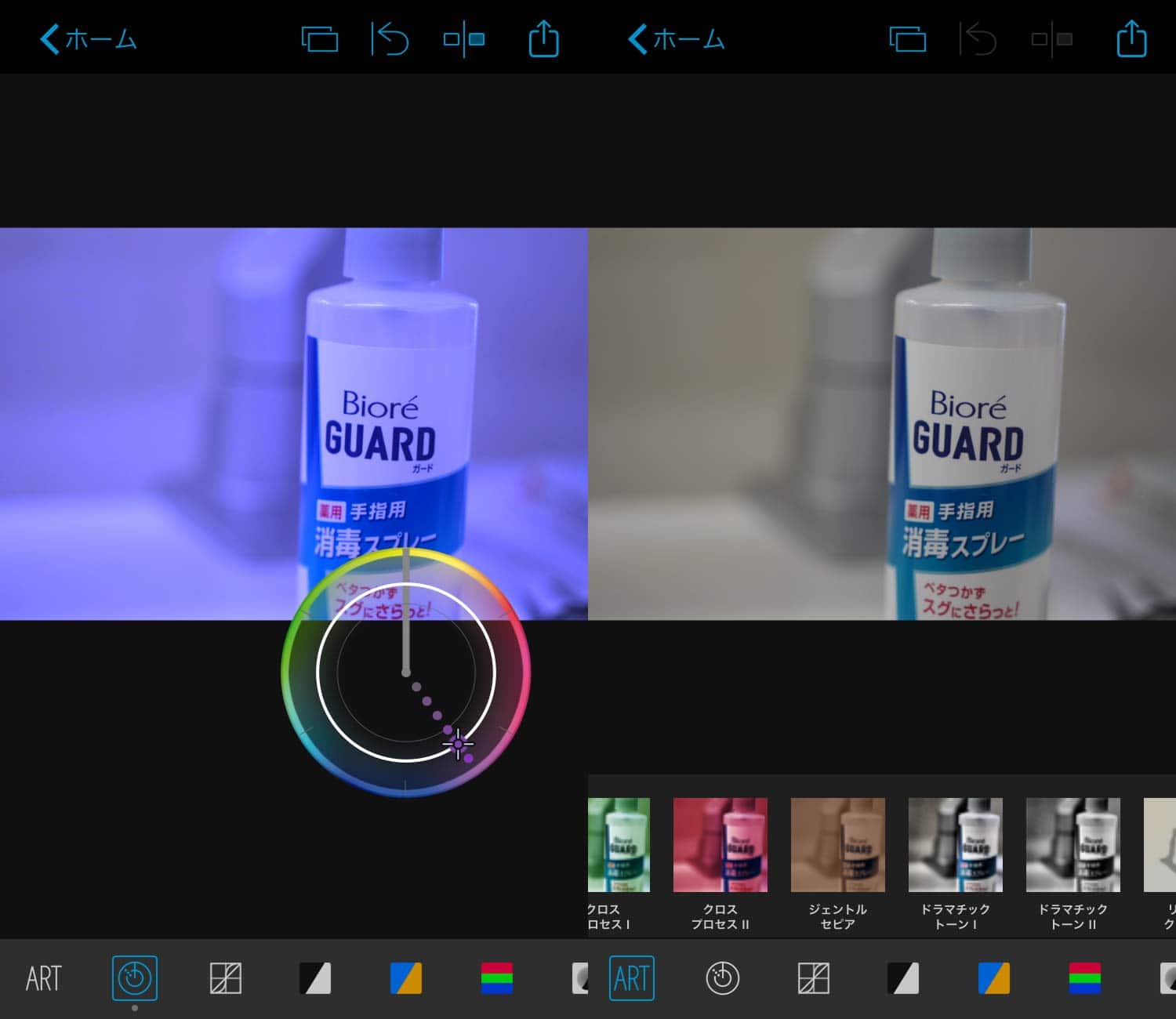Tap the ドラマチックトーン I filter label
Image resolution: width=1176 pixels, height=1019 pixels.
pos(956,916)
